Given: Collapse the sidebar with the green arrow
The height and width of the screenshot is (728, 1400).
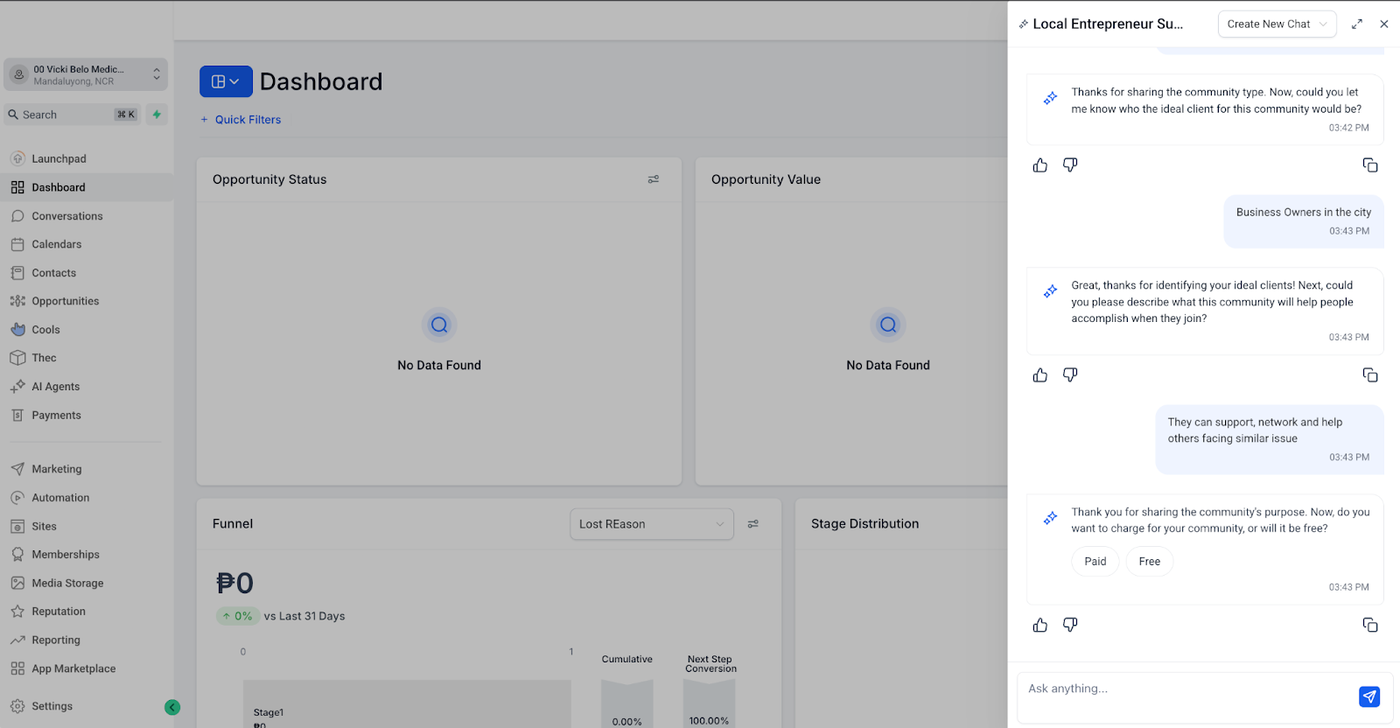Looking at the screenshot, I should point(172,707).
